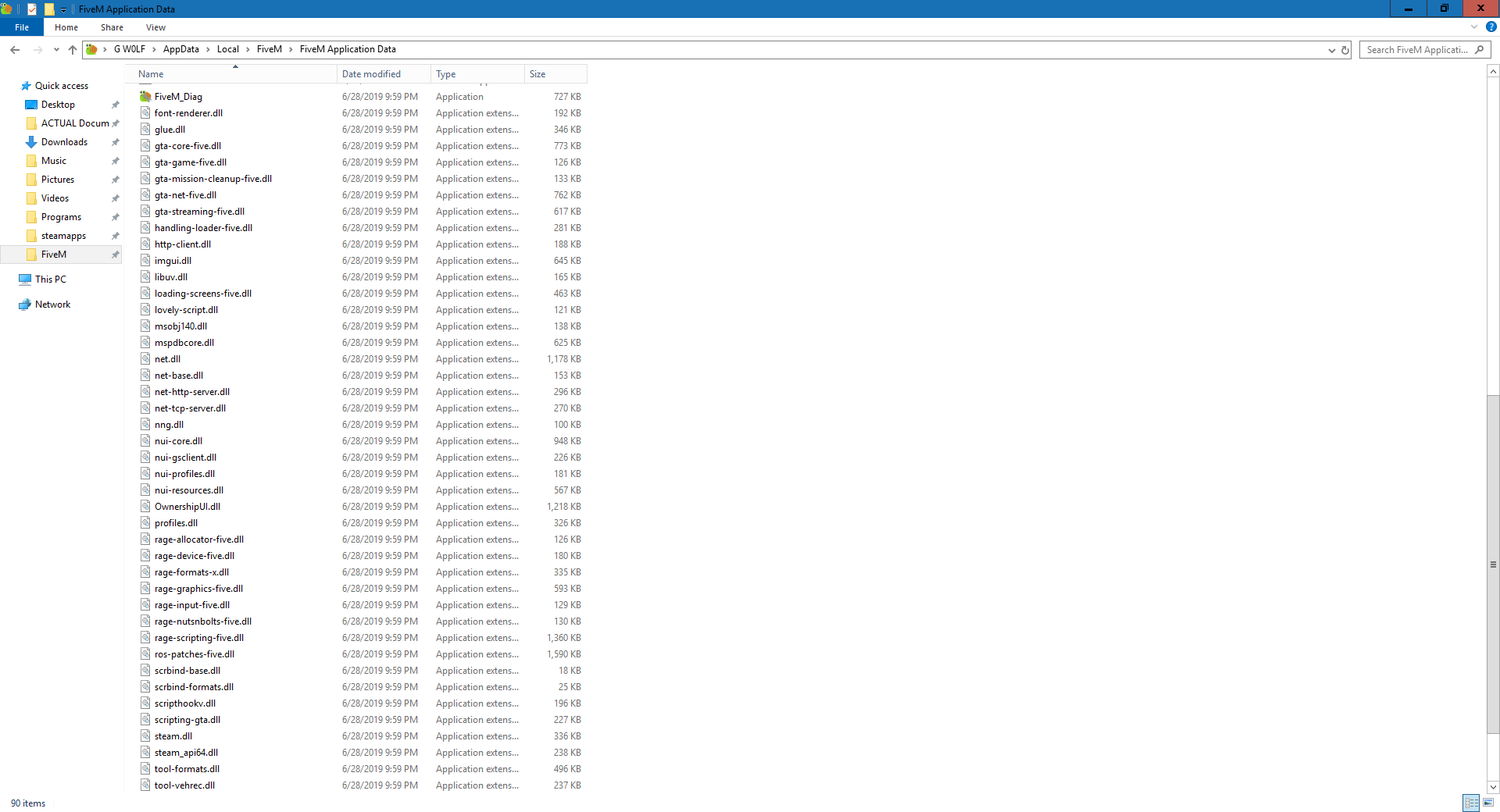
Task: Click the vertical scrollbar thumb
Action: (x=1493, y=564)
